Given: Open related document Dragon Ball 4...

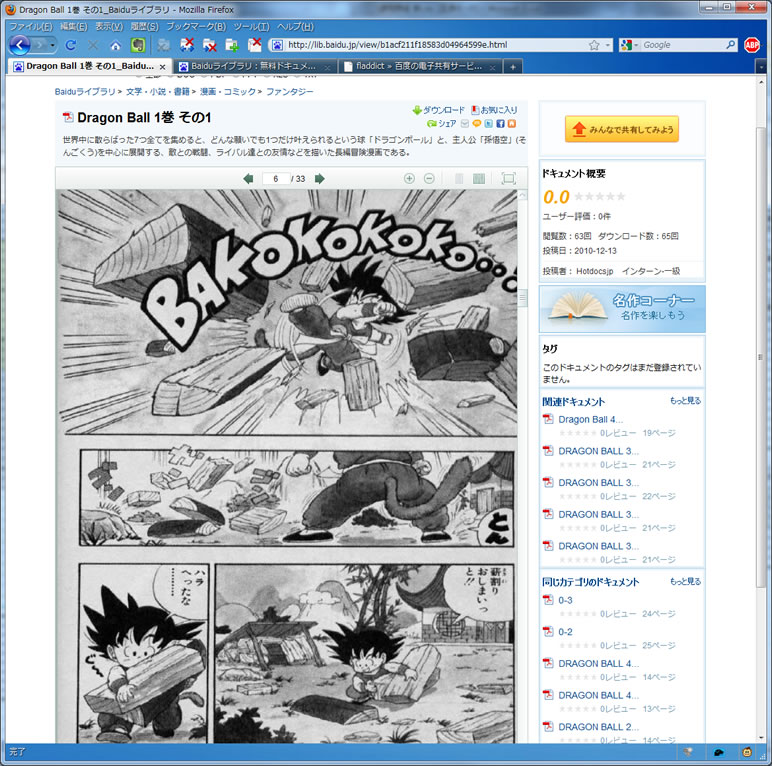Looking at the screenshot, I should point(590,419).
